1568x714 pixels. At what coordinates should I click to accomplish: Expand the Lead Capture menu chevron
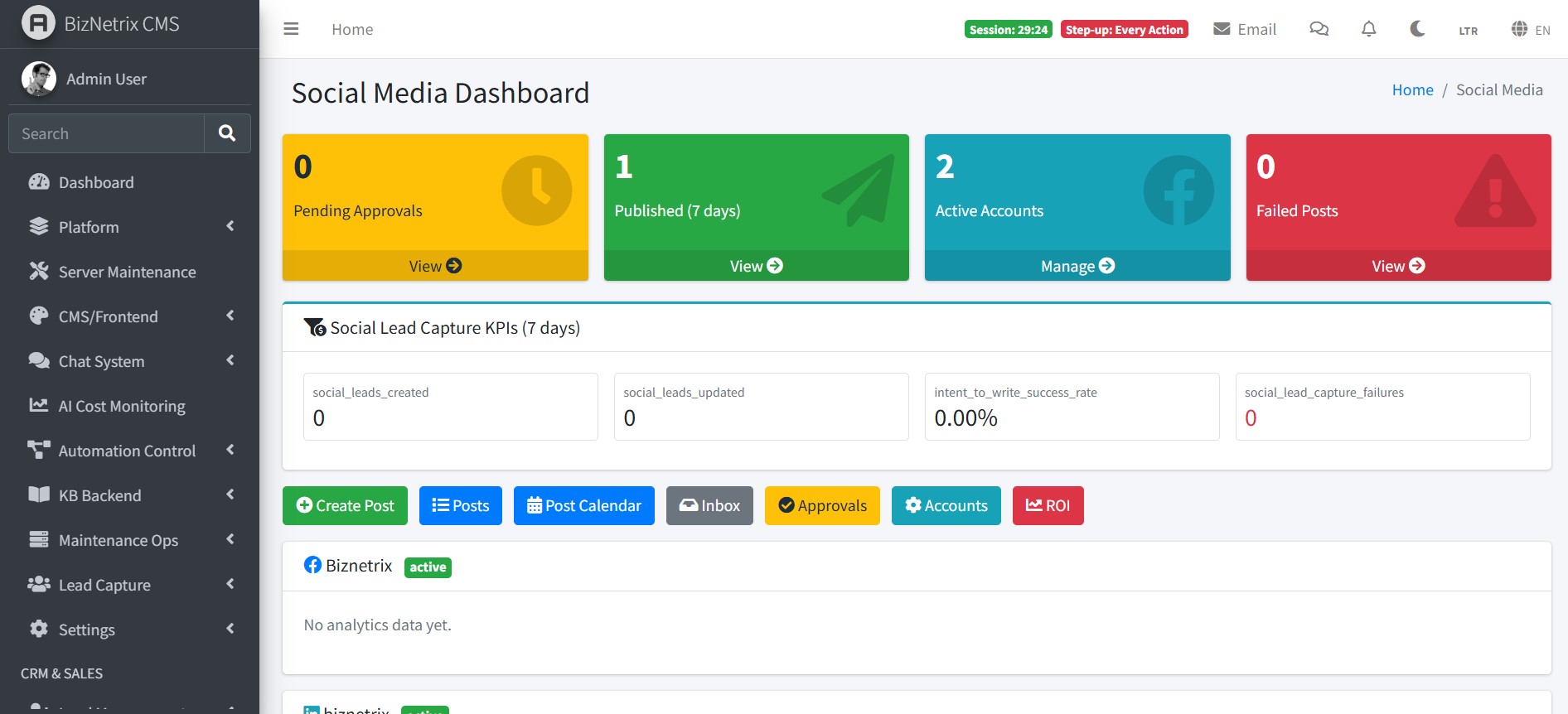coord(230,584)
